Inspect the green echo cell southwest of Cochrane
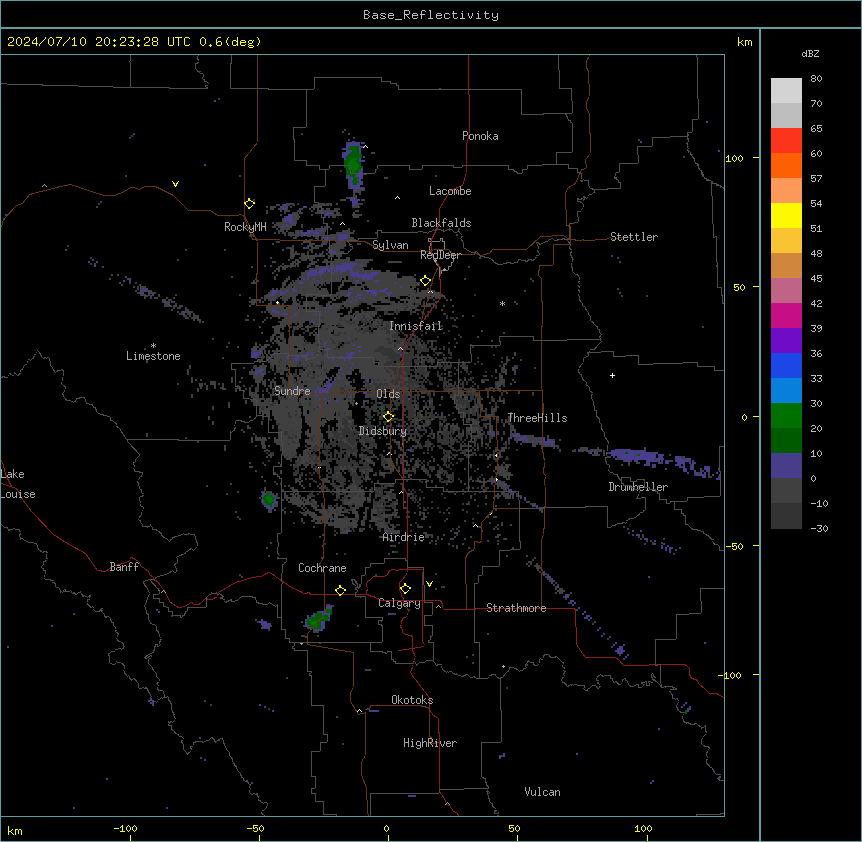 (316, 621)
